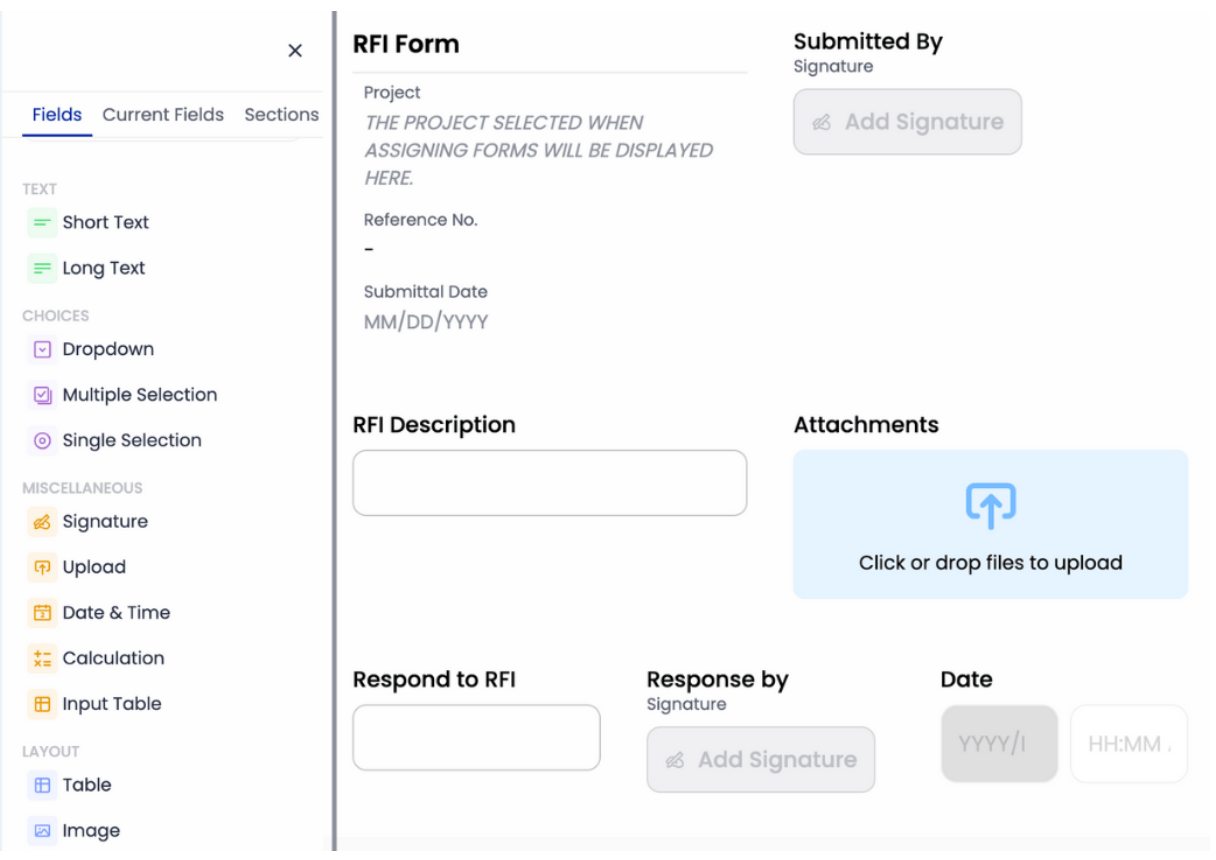Click Add Signature under Submitted By

click(908, 122)
